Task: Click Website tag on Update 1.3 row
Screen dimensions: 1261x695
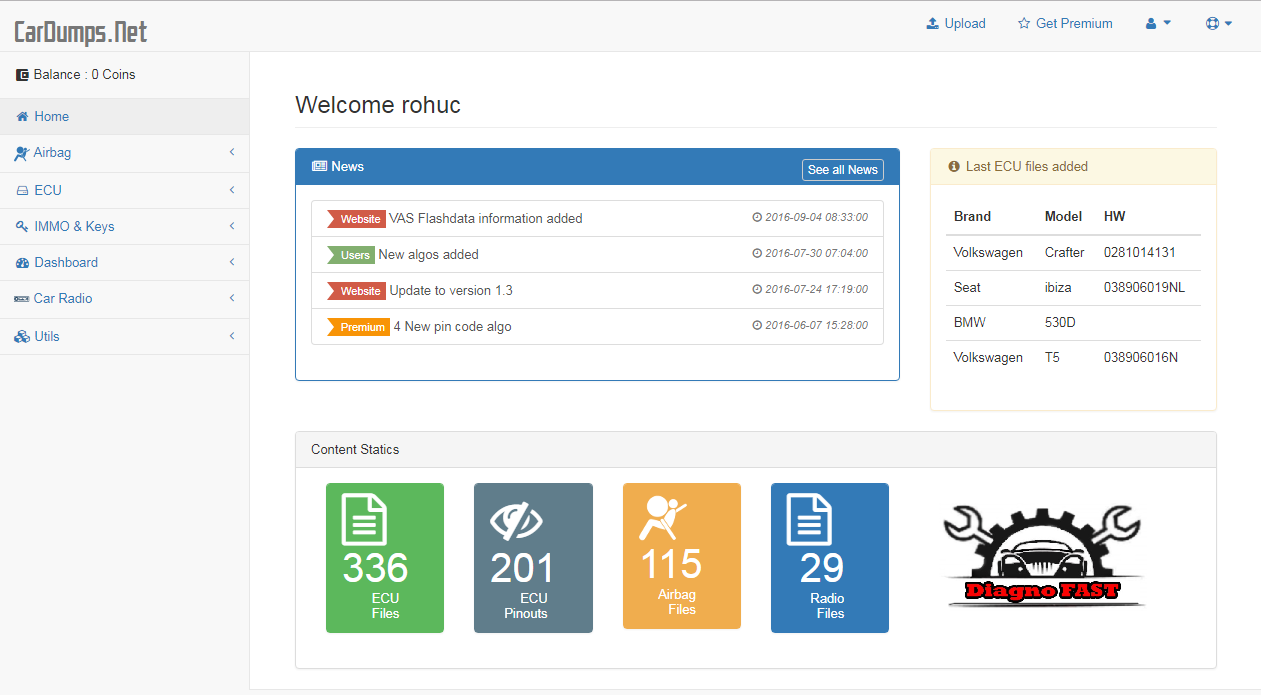Action: 356,291
